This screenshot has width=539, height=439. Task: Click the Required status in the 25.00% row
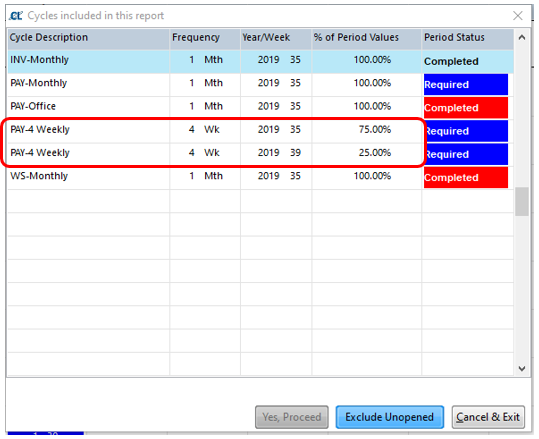(465, 154)
